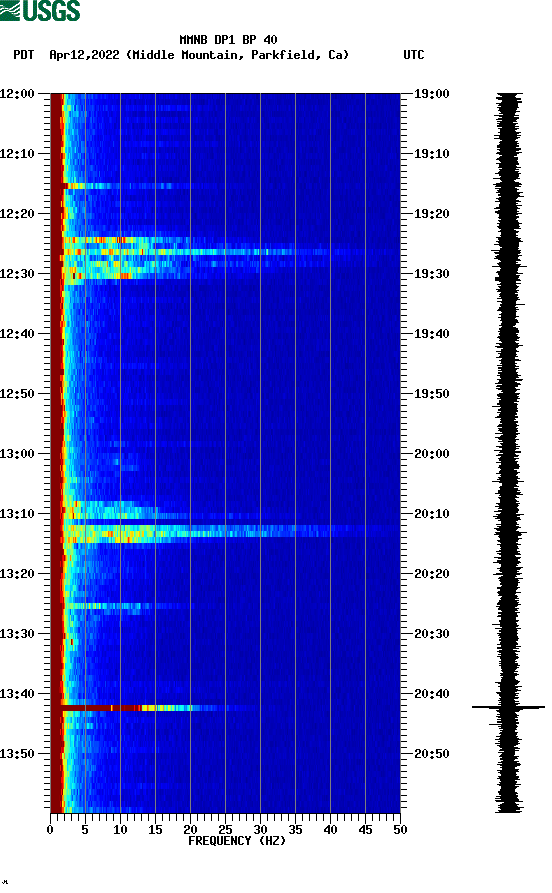Click the 45 Hz frequency axis label
This screenshot has height=893, width=552.
pos(365,830)
